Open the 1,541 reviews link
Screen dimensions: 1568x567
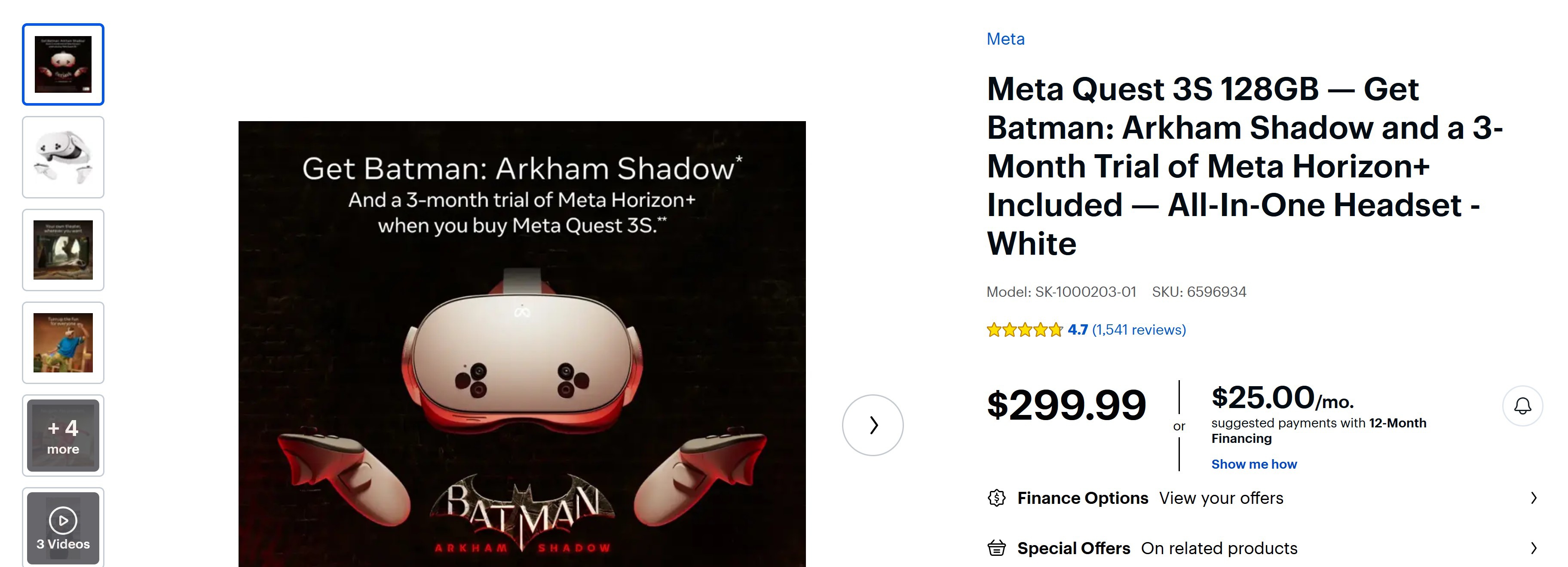[1139, 330]
